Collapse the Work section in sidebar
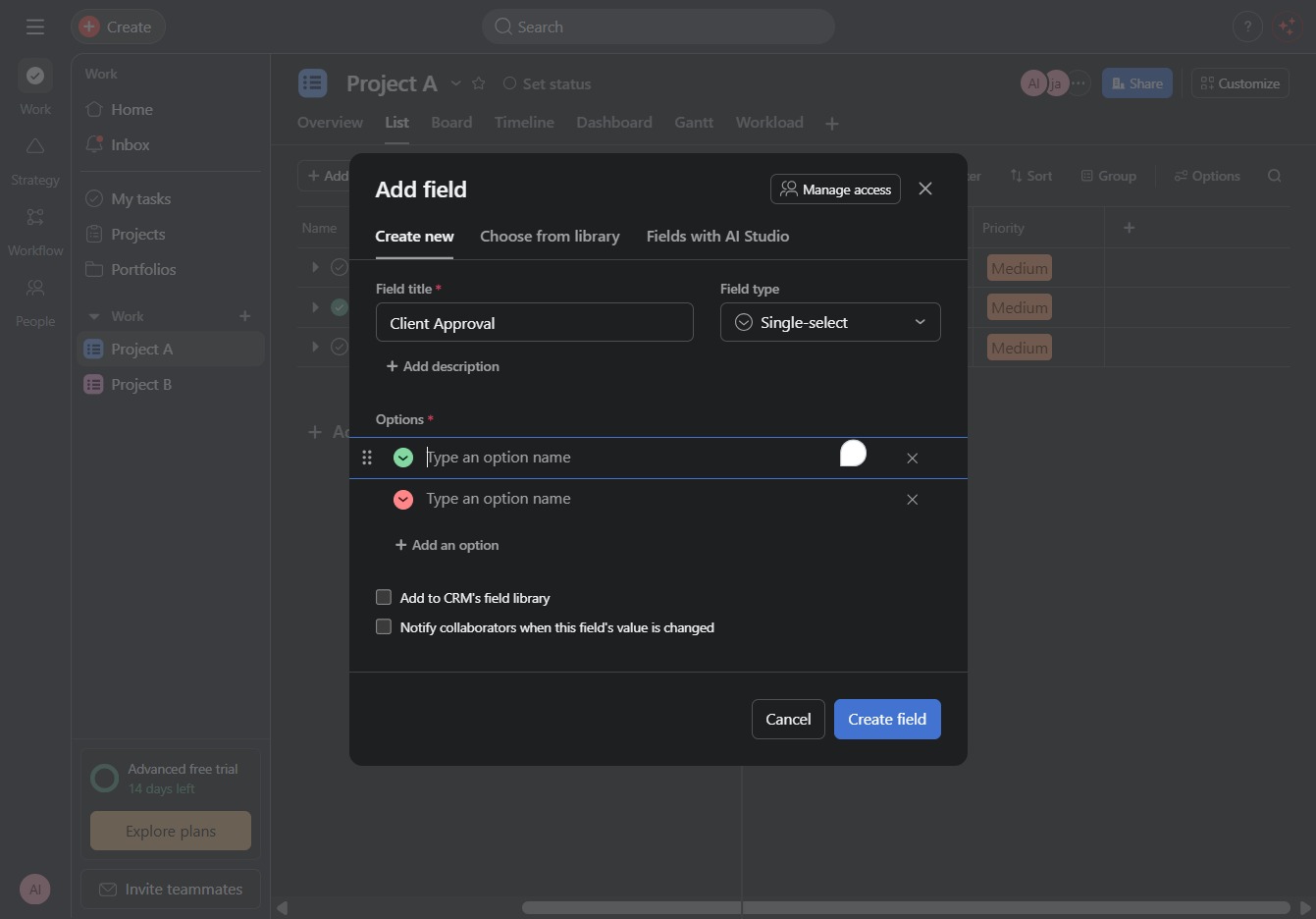 [x=94, y=316]
